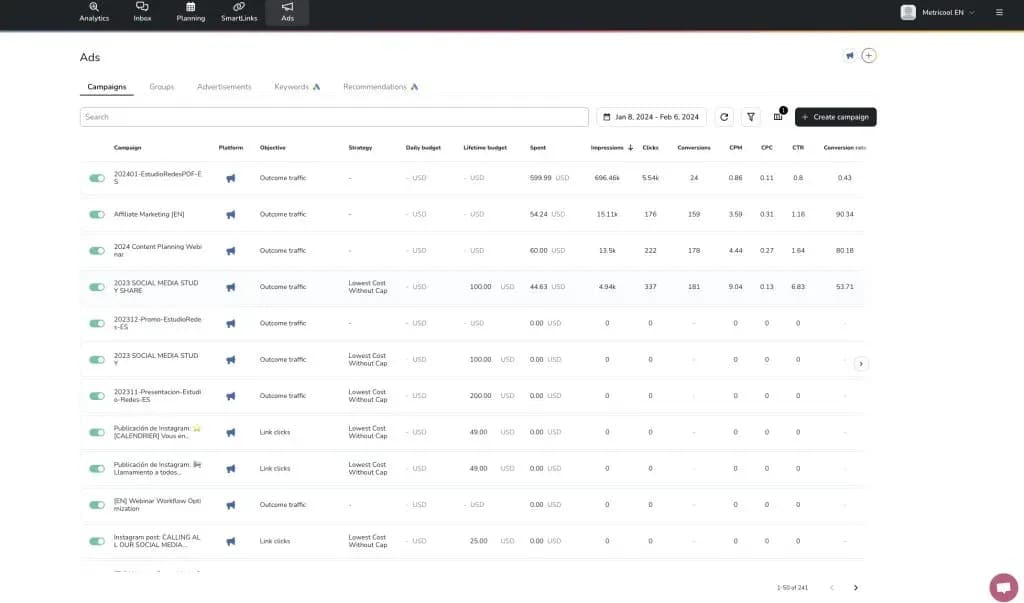Disable the 202311-Presentacion-Estudio-Redes-ES campaign
This screenshot has height=603, width=1024.
pyautogui.click(x=97, y=396)
